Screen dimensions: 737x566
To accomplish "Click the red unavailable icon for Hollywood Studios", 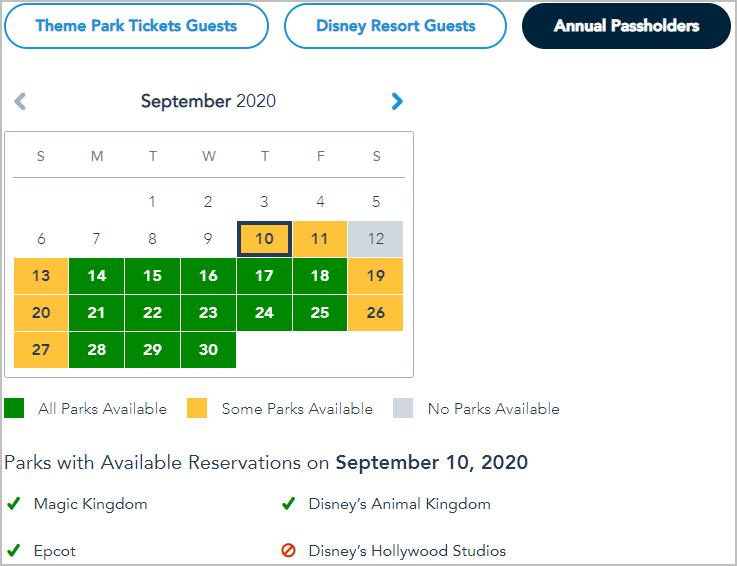I will [x=288, y=550].
